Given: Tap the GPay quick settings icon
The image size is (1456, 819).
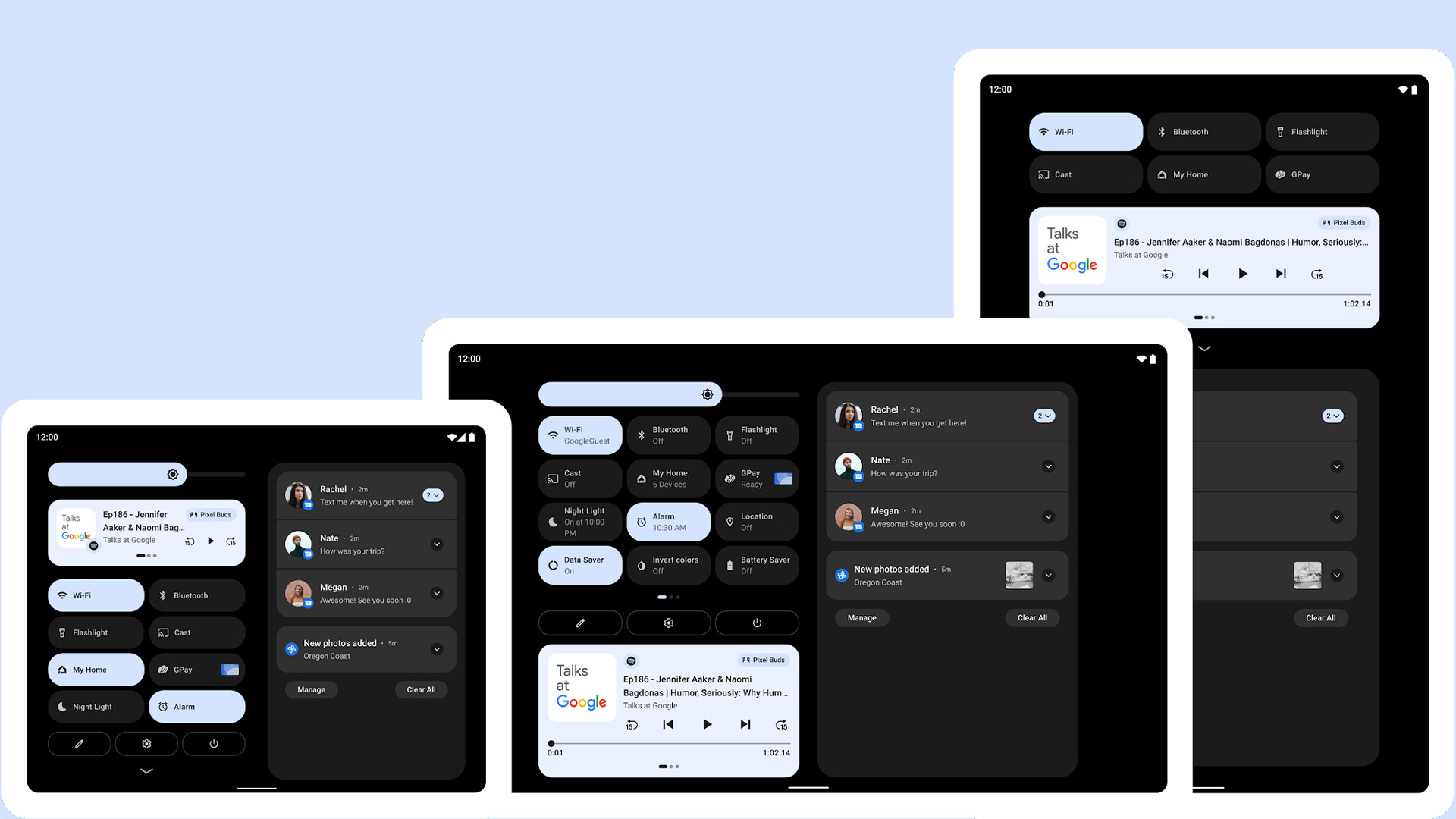Looking at the screenshot, I should click(x=755, y=477).
